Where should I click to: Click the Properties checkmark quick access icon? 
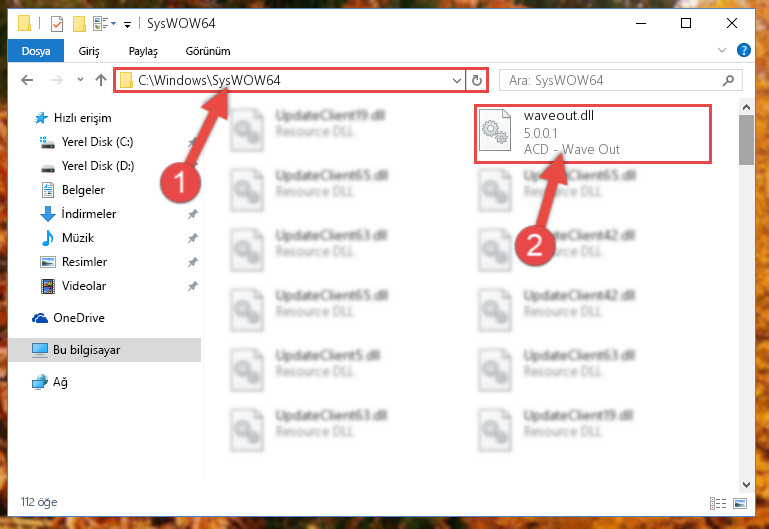pos(57,24)
